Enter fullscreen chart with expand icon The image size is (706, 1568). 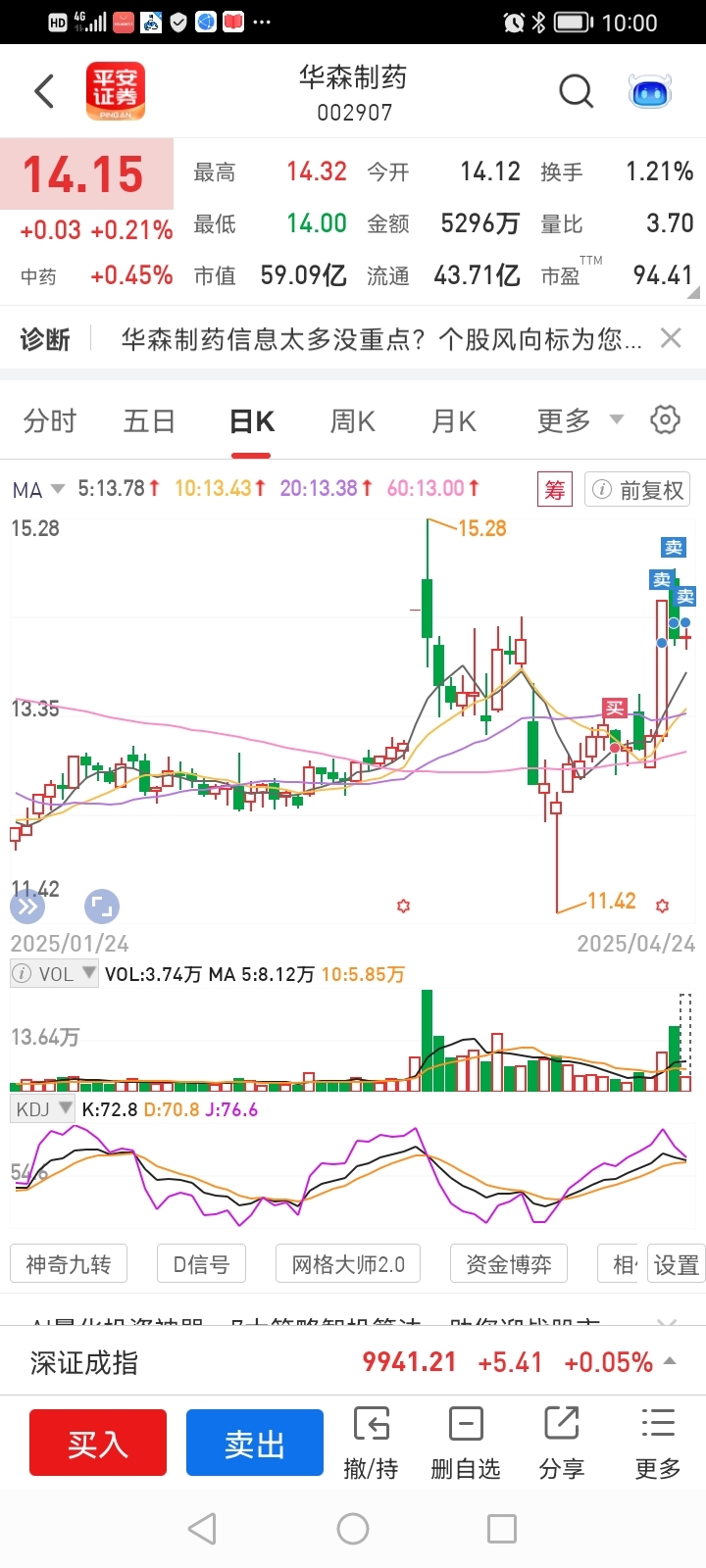[102, 906]
